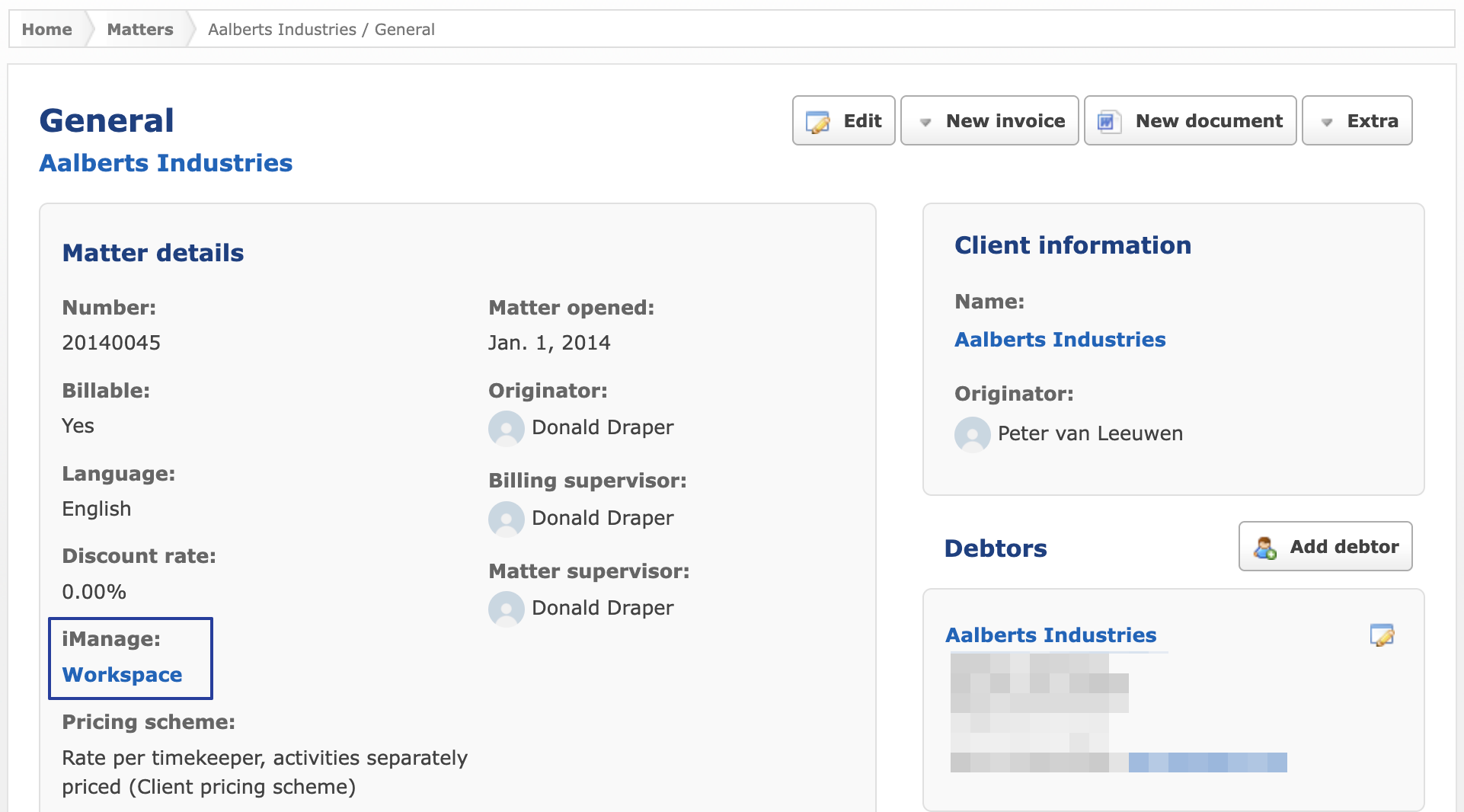
Task: Expand the Extra dropdown arrow
Action: coord(1327,122)
